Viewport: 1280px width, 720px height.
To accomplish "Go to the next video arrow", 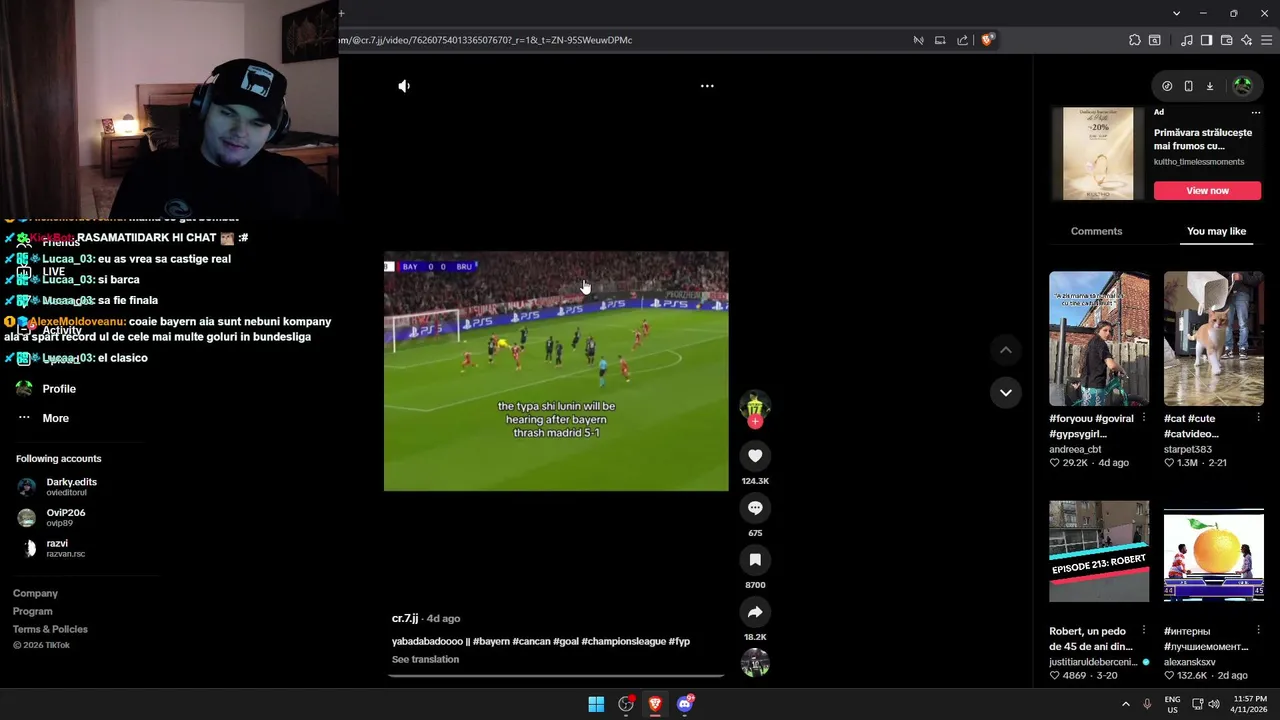I will [1005, 392].
